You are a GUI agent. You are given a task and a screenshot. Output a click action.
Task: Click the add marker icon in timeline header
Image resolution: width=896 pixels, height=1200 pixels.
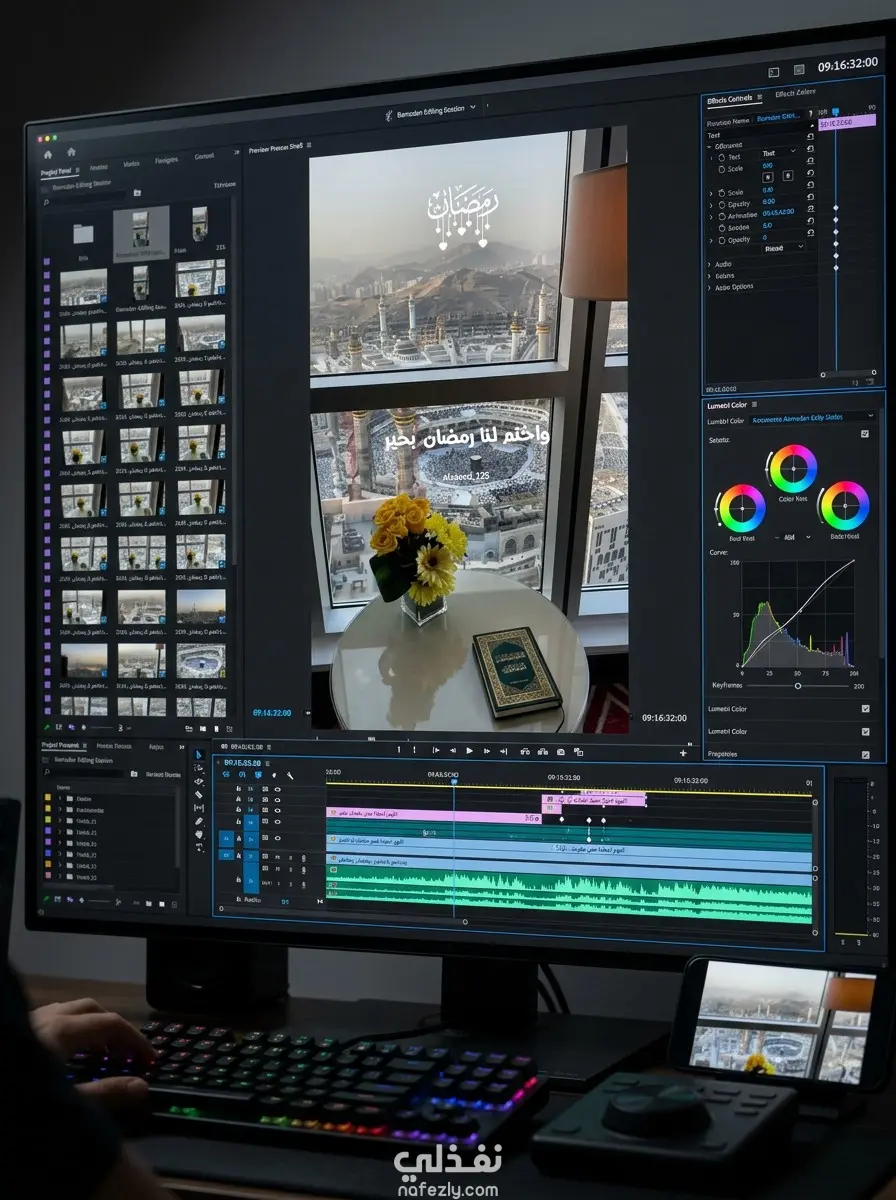pyautogui.click(x=274, y=775)
